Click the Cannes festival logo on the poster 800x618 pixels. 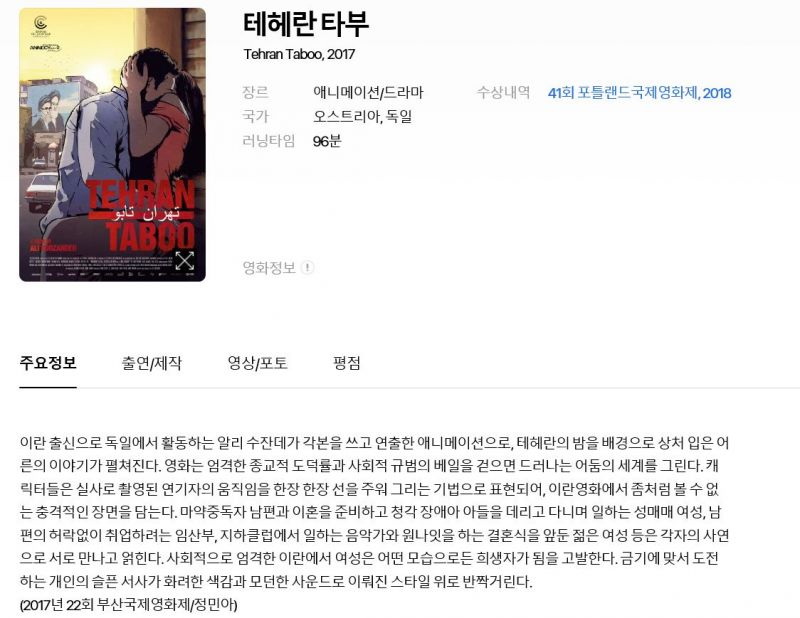coord(41,26)
